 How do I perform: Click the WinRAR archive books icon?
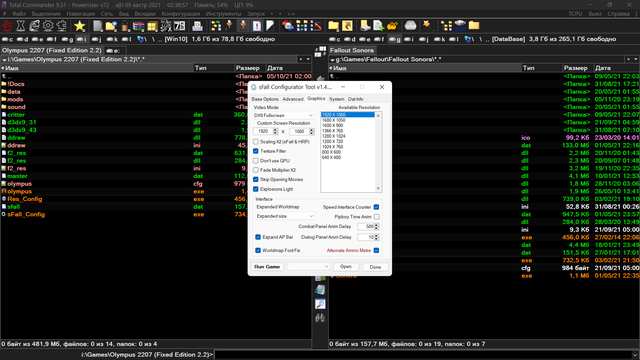point(139,27)
